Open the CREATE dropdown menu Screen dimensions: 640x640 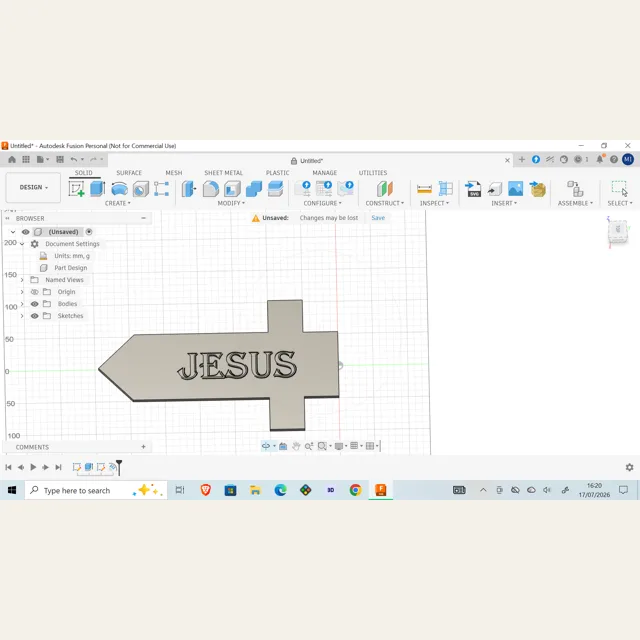coord(118,203)
